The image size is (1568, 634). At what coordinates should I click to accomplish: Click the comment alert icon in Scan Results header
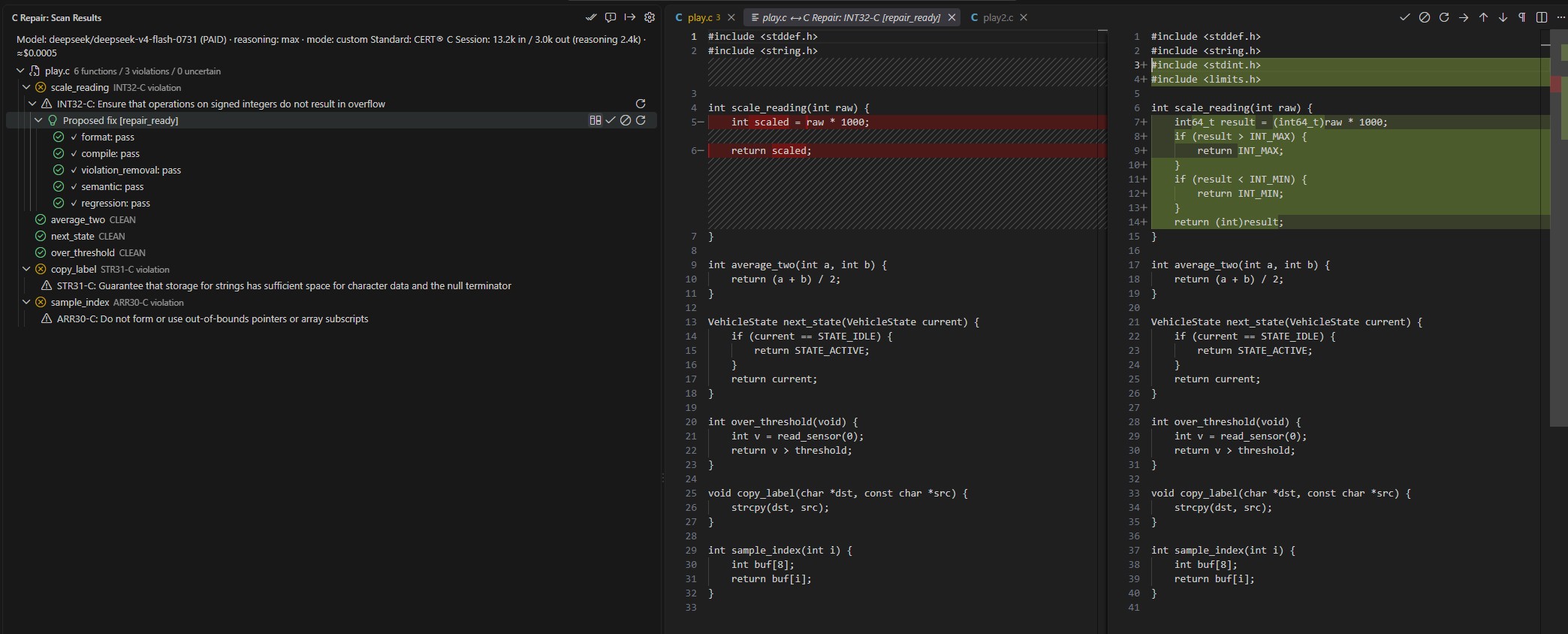pos(611,17)
